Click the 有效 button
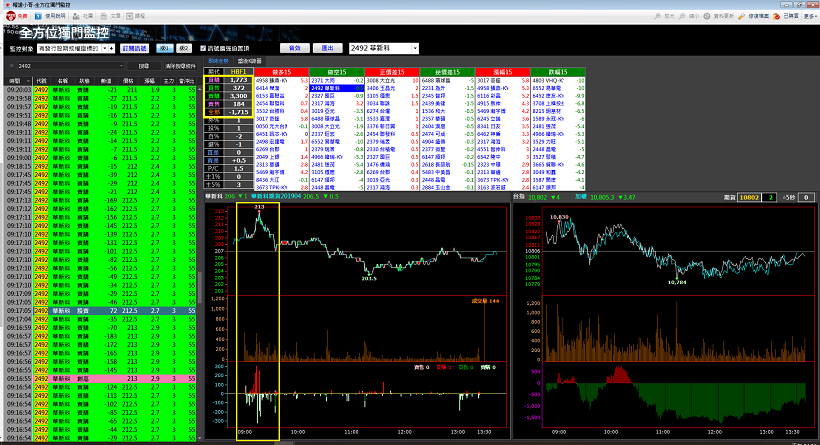This screenshot has height=445, width=820. (x=295, y=48)
